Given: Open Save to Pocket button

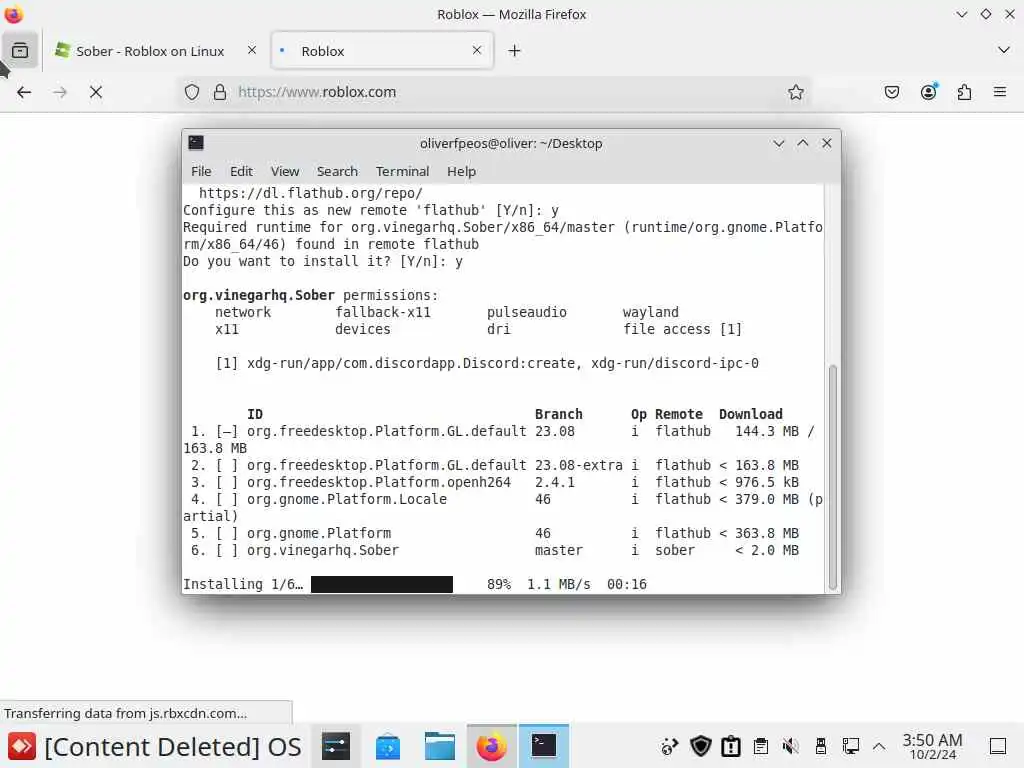Looking at the screenshot, I should point(891,92).
